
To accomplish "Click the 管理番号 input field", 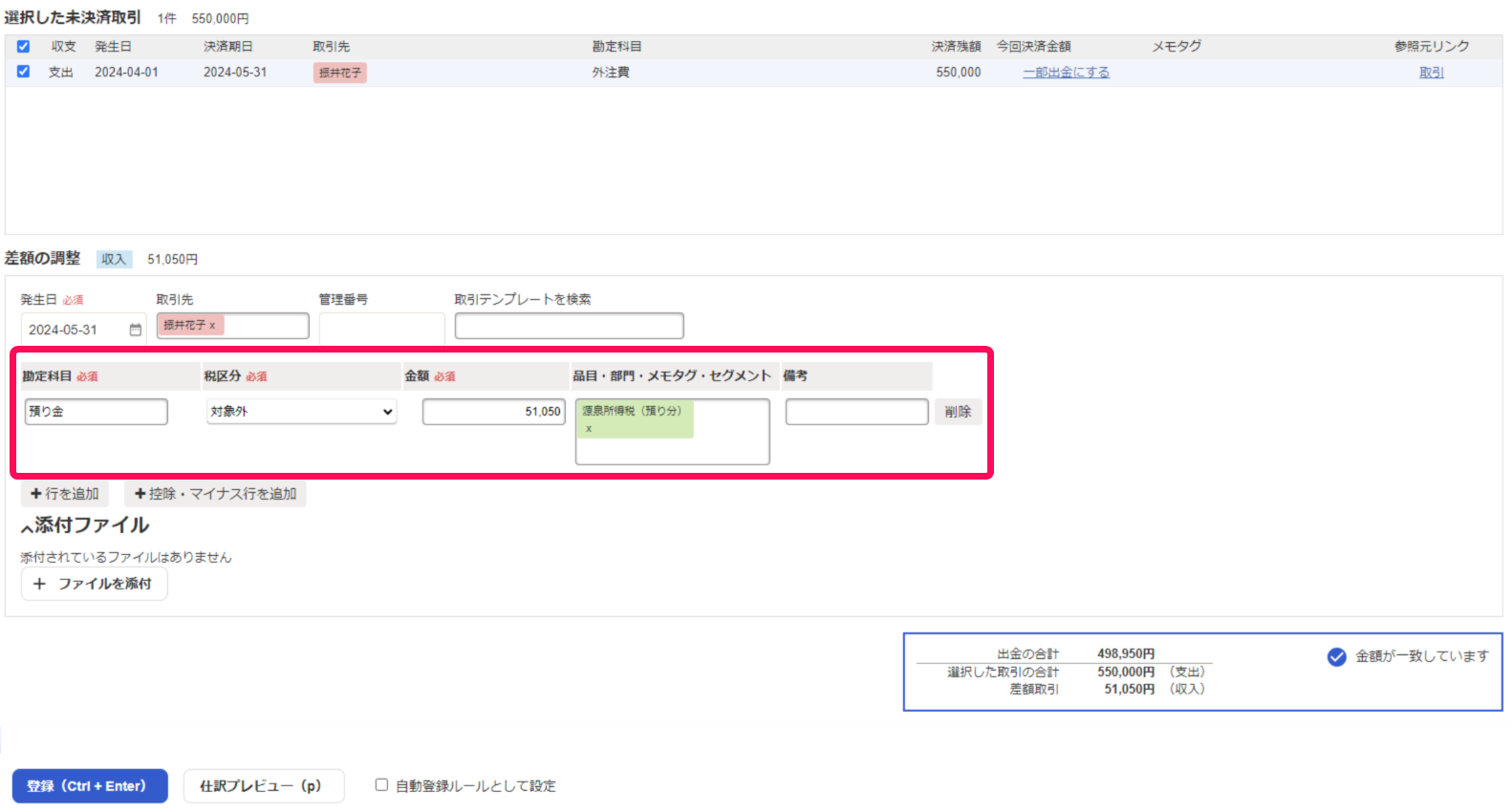I will pos(381,328).
